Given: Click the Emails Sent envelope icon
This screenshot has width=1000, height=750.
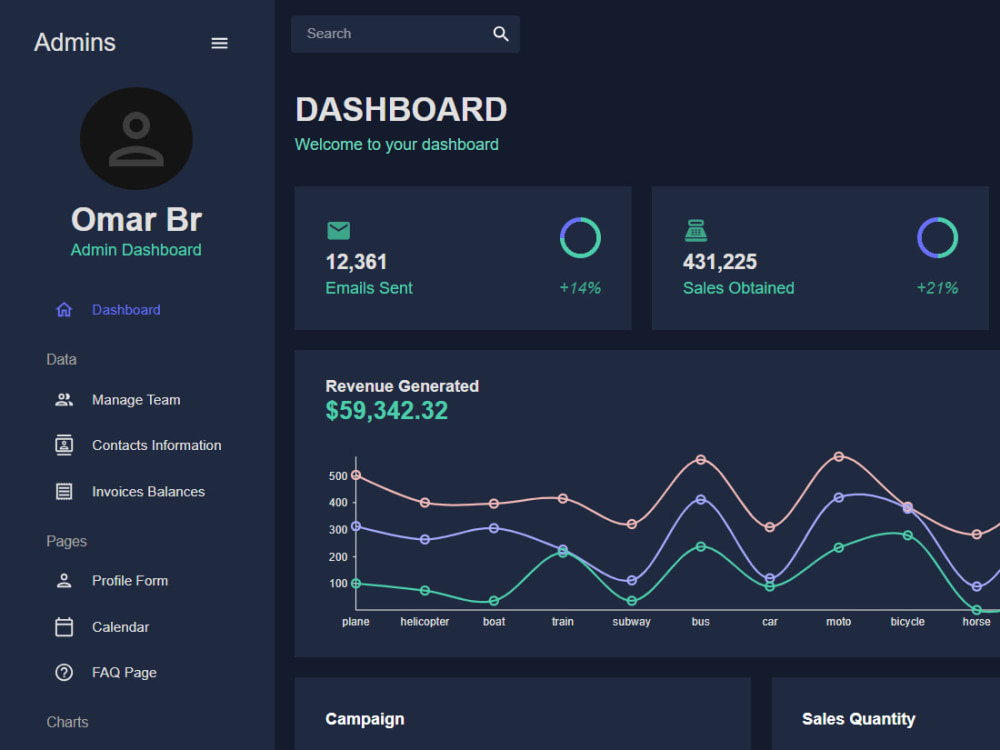Looking at the screenshot, I should (339, 230).
